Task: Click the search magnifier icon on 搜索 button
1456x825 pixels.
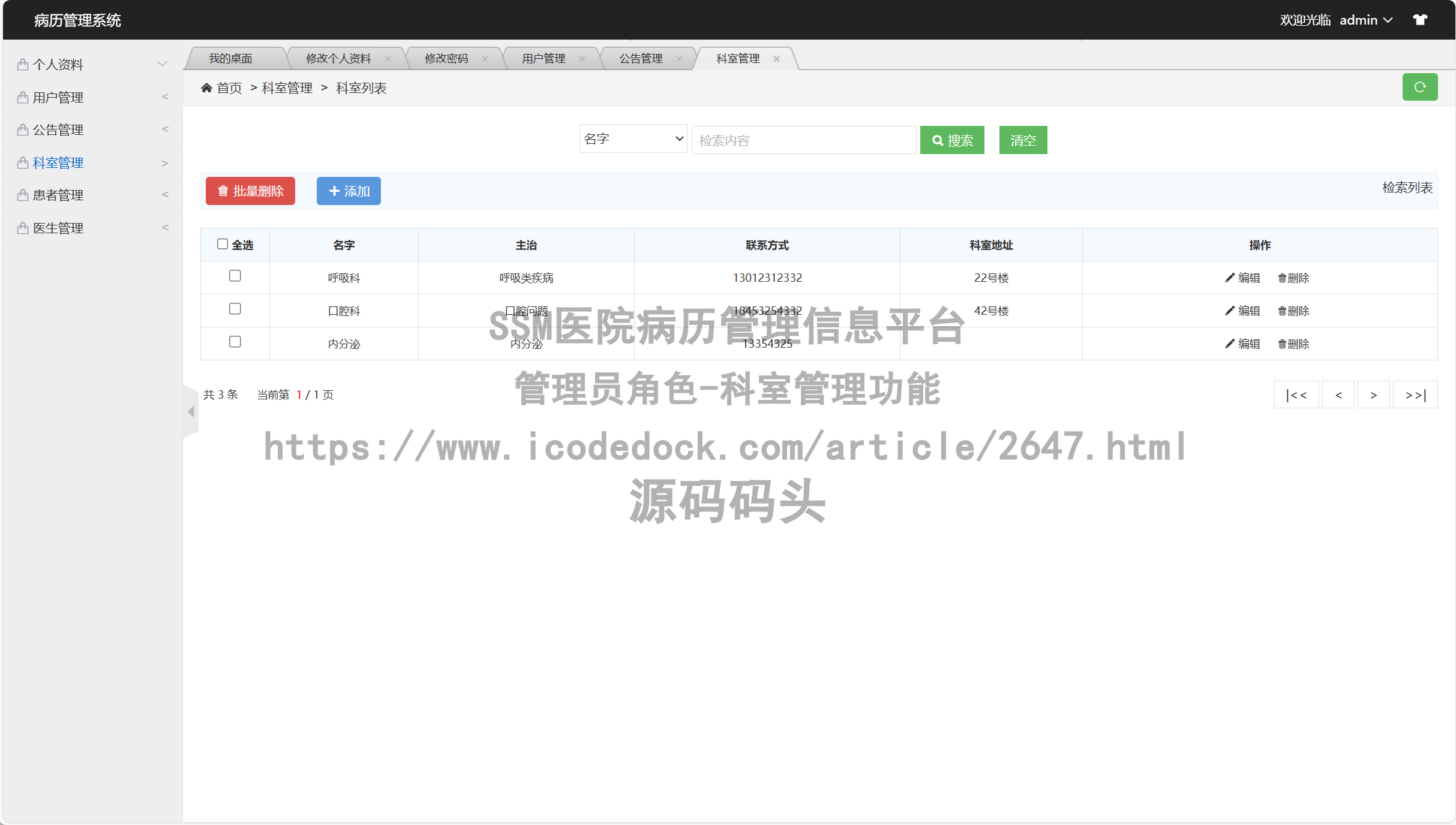Action: [x=938, y=140]
